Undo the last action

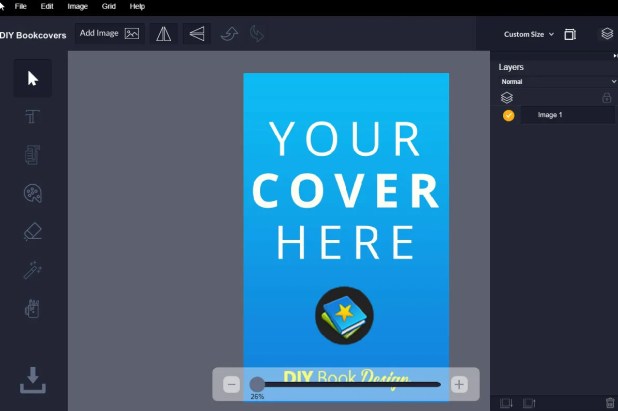point(229,34)
